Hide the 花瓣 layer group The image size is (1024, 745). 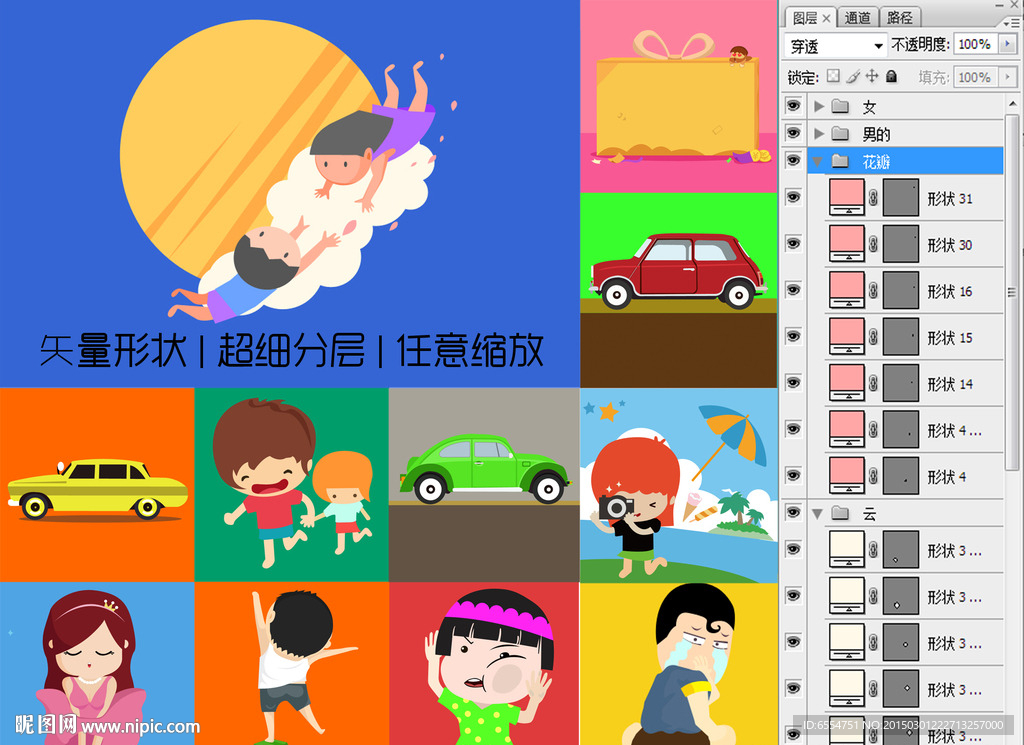click(793, 161)
